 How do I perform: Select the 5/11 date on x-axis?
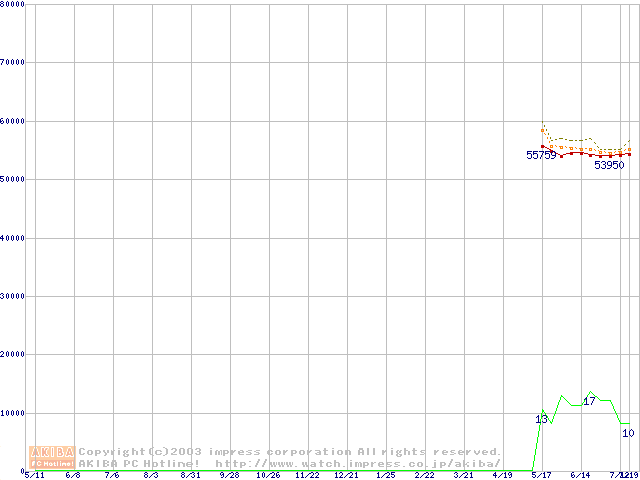[x=34, y=476]
